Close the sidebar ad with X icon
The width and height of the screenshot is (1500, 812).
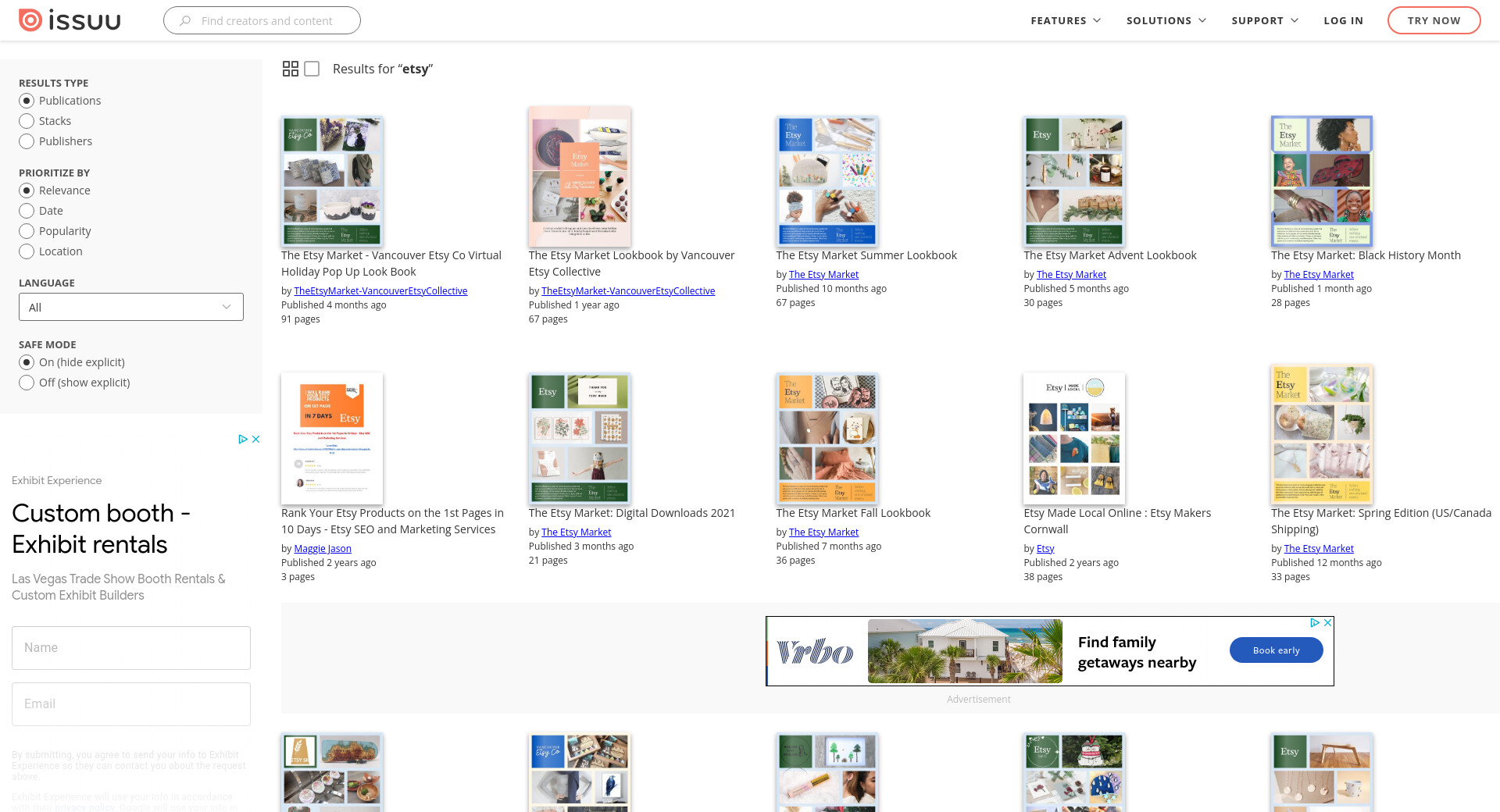(x=255, y=440)
